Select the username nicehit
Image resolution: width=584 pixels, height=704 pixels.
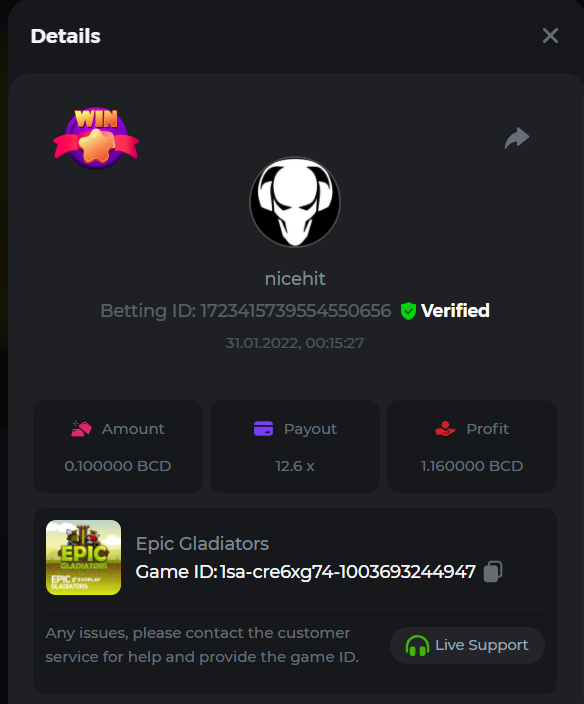(x=295, y=279)
